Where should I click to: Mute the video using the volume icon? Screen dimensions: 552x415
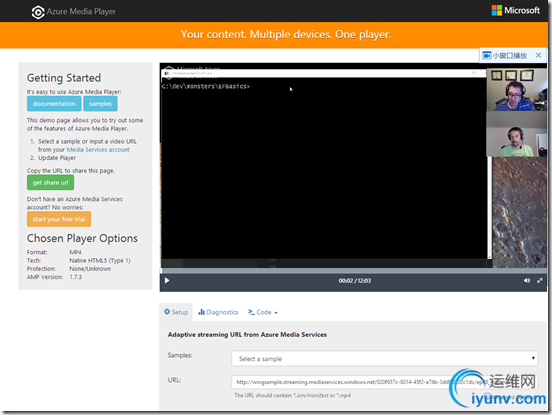[x=527, y=281]
